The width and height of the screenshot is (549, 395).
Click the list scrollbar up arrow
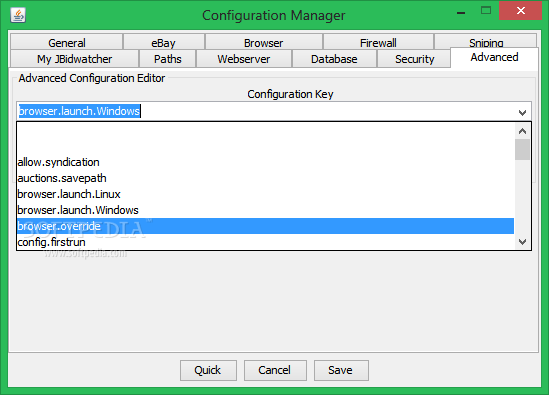pos(522,131)
